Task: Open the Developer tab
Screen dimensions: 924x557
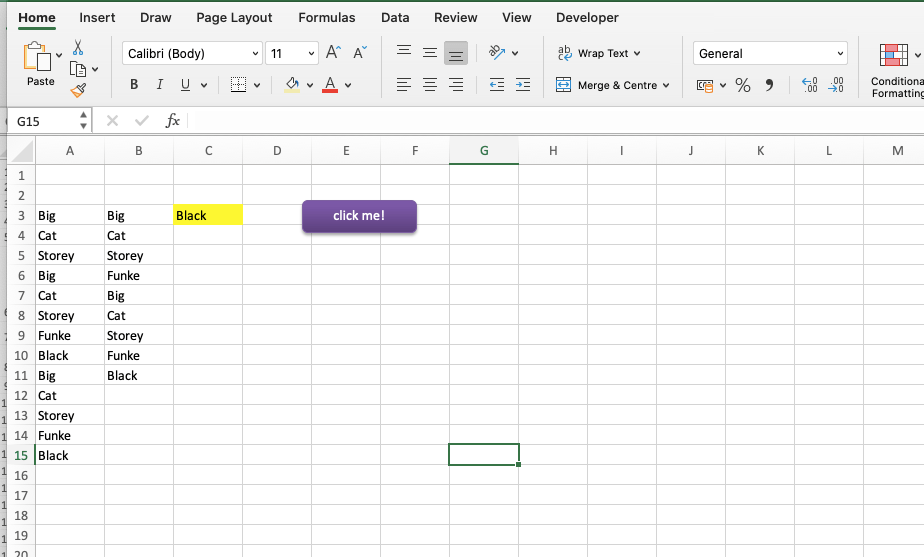Action: 587,18
